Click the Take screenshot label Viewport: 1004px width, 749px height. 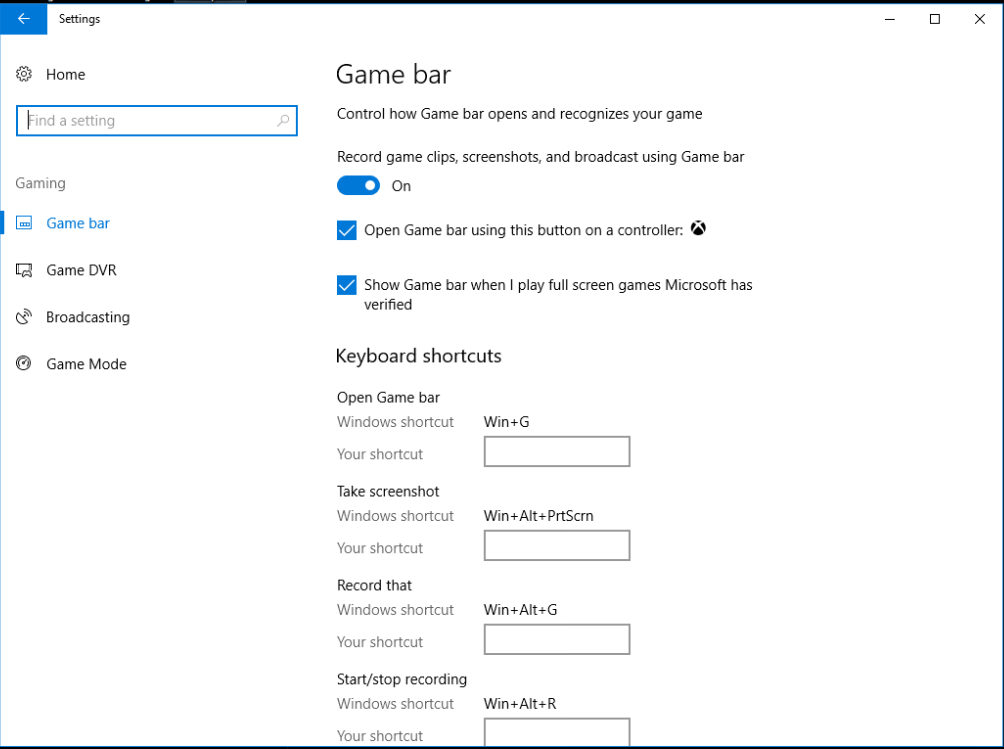coord(388,491)
